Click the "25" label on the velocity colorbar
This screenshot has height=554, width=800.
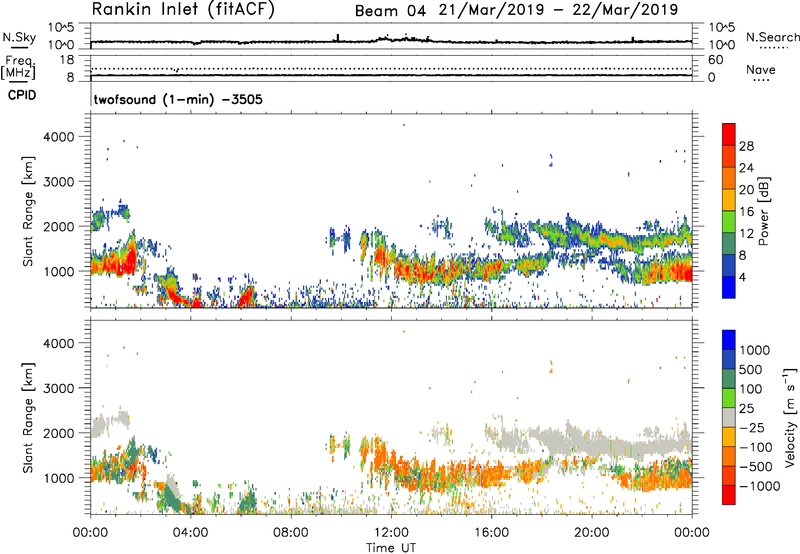point(746,409)
